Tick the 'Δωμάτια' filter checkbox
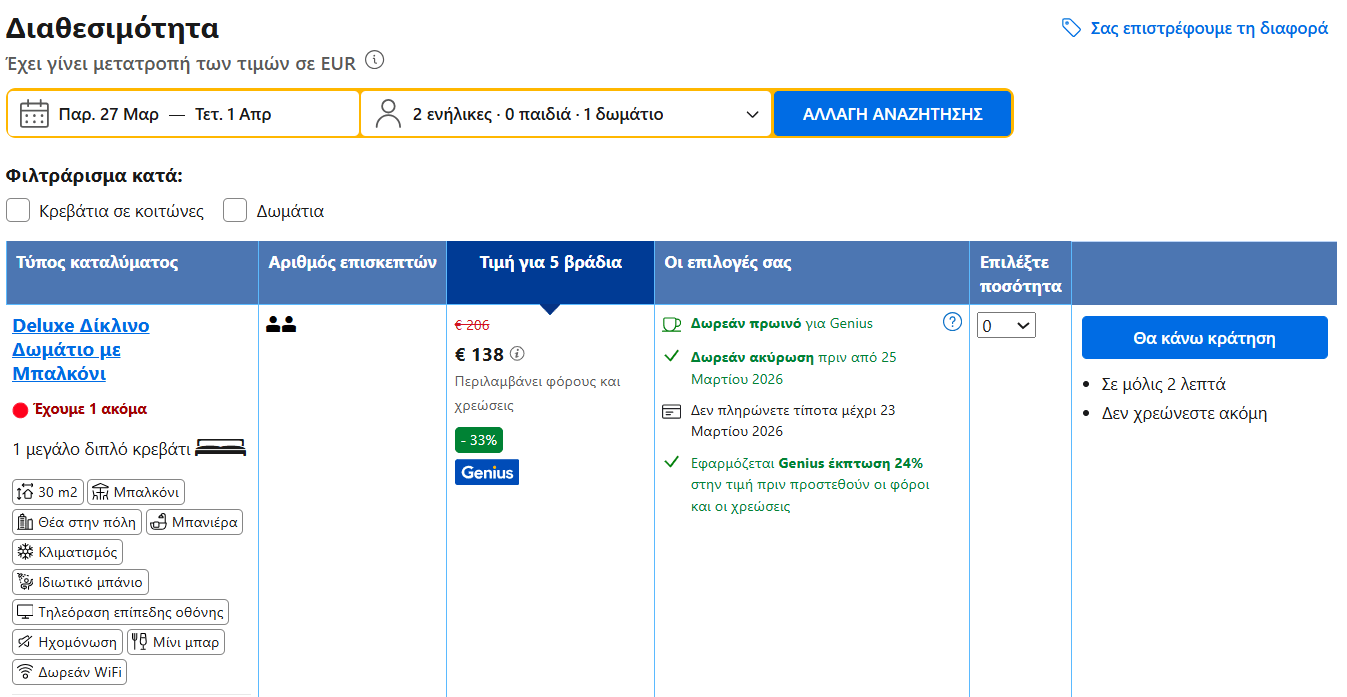Viewport: 1347px width, 697px height. [x=235, y=210]
